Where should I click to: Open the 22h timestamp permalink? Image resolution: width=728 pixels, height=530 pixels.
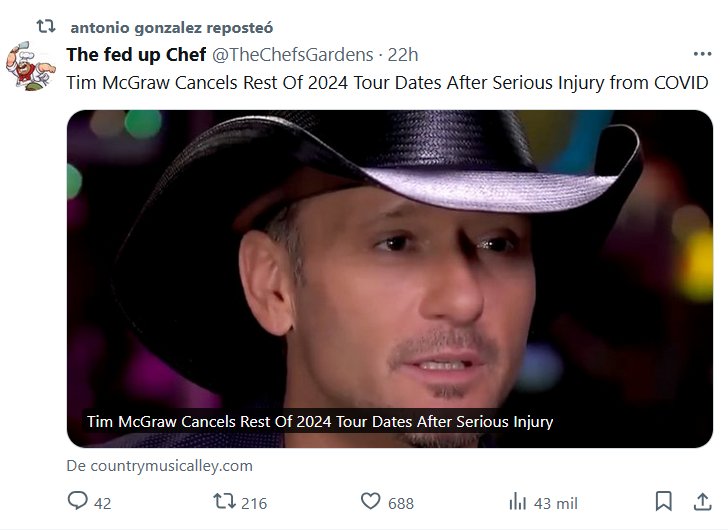point(403,54)
